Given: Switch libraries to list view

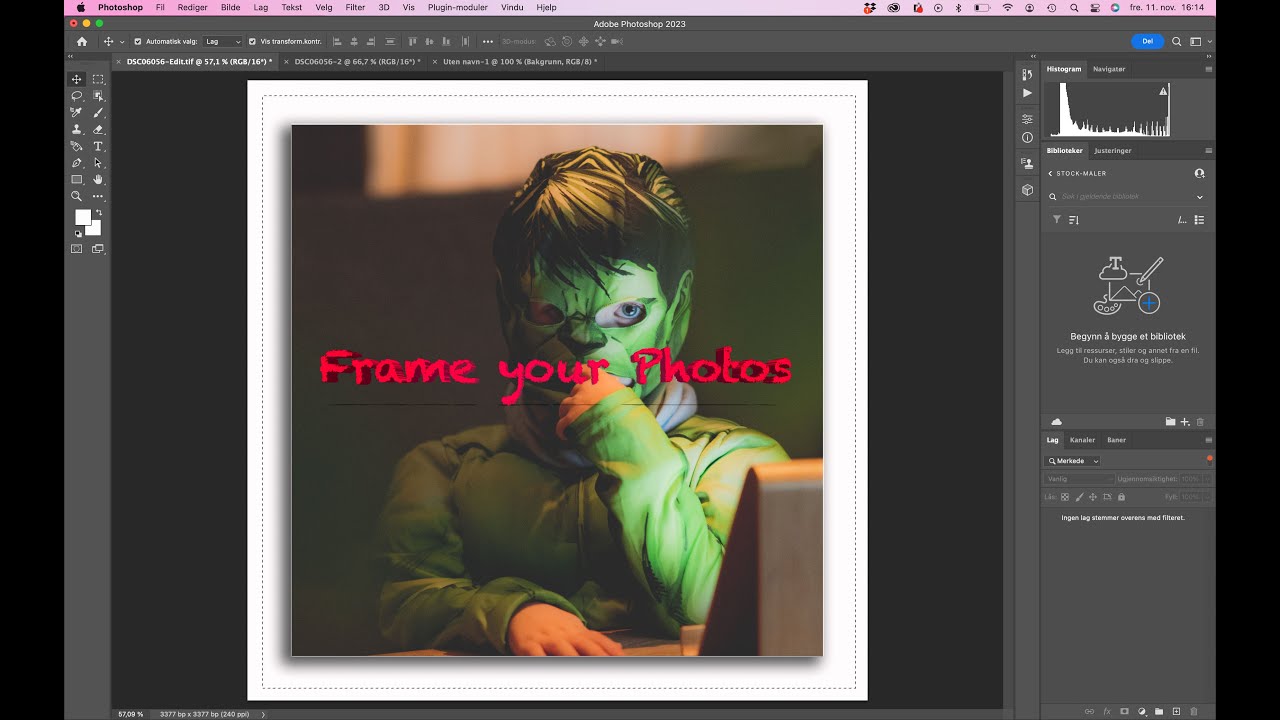Looking at the screenshot, I should 1199,220.
